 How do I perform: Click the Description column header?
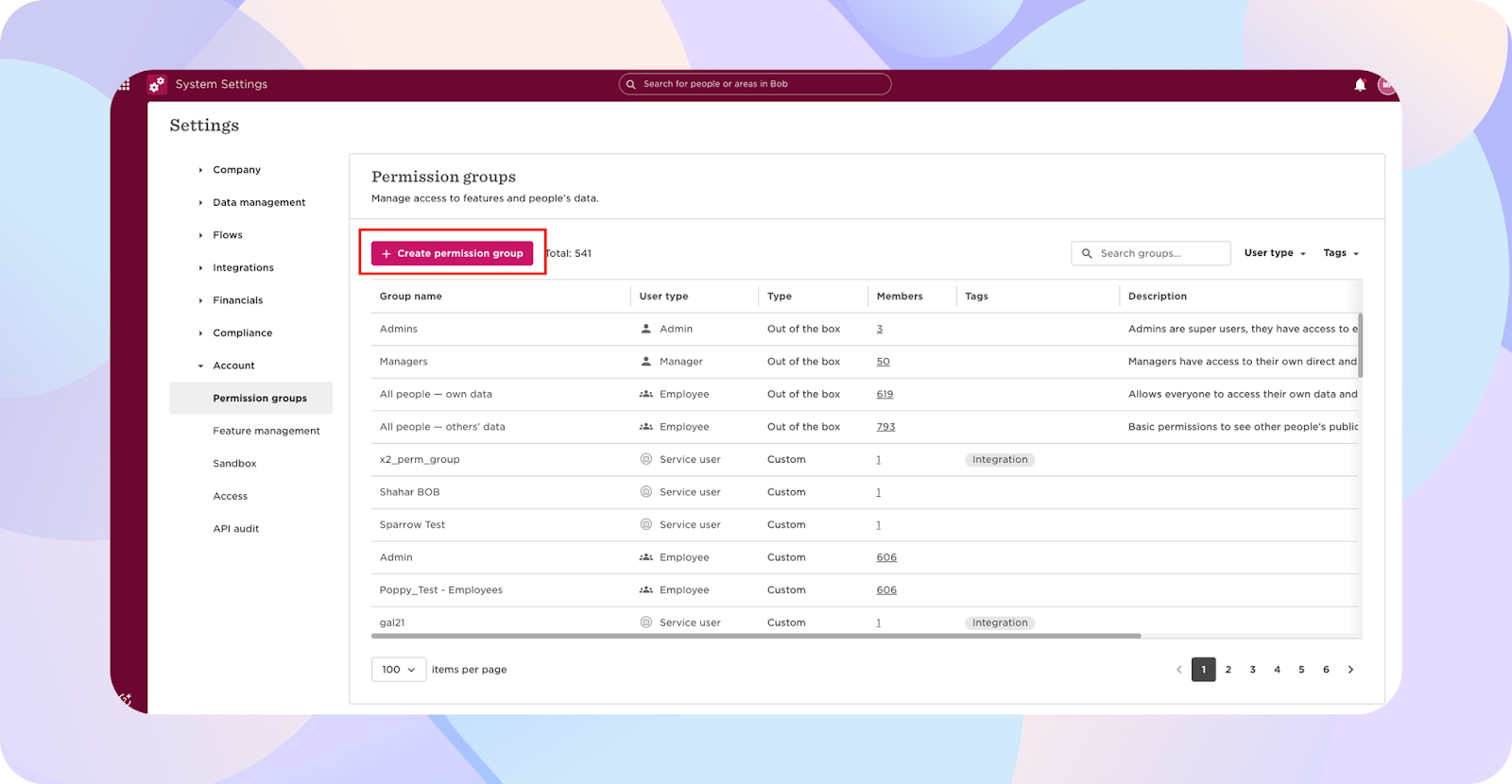point(1158,297)
